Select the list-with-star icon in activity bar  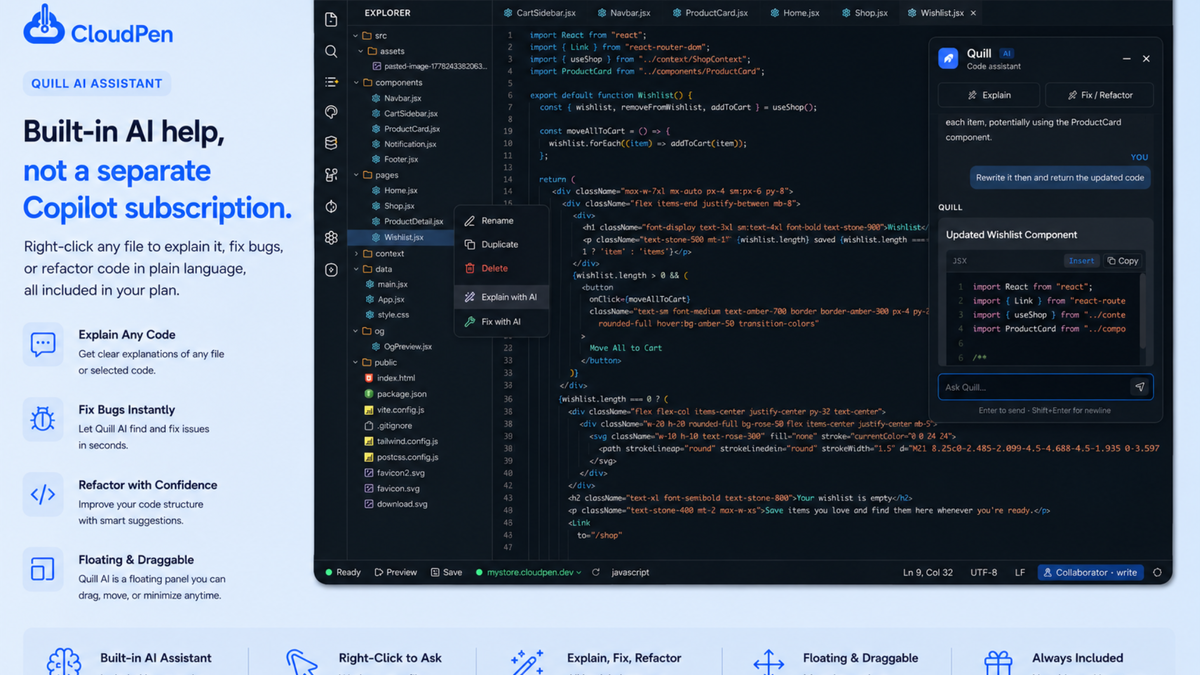click(331, 82)
